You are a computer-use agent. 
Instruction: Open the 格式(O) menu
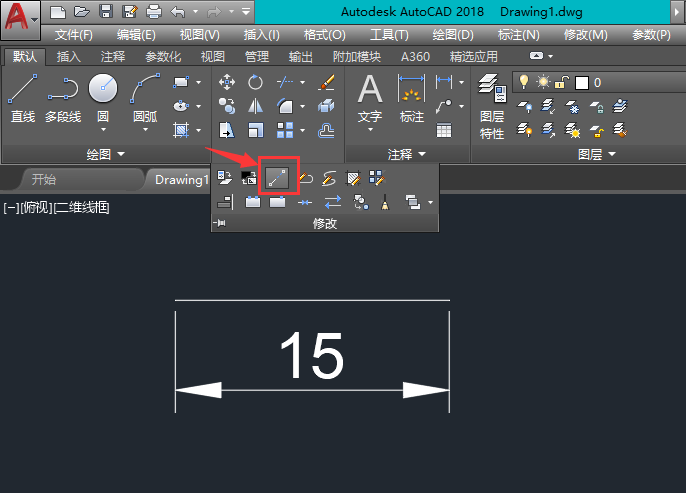pos(325,35)
